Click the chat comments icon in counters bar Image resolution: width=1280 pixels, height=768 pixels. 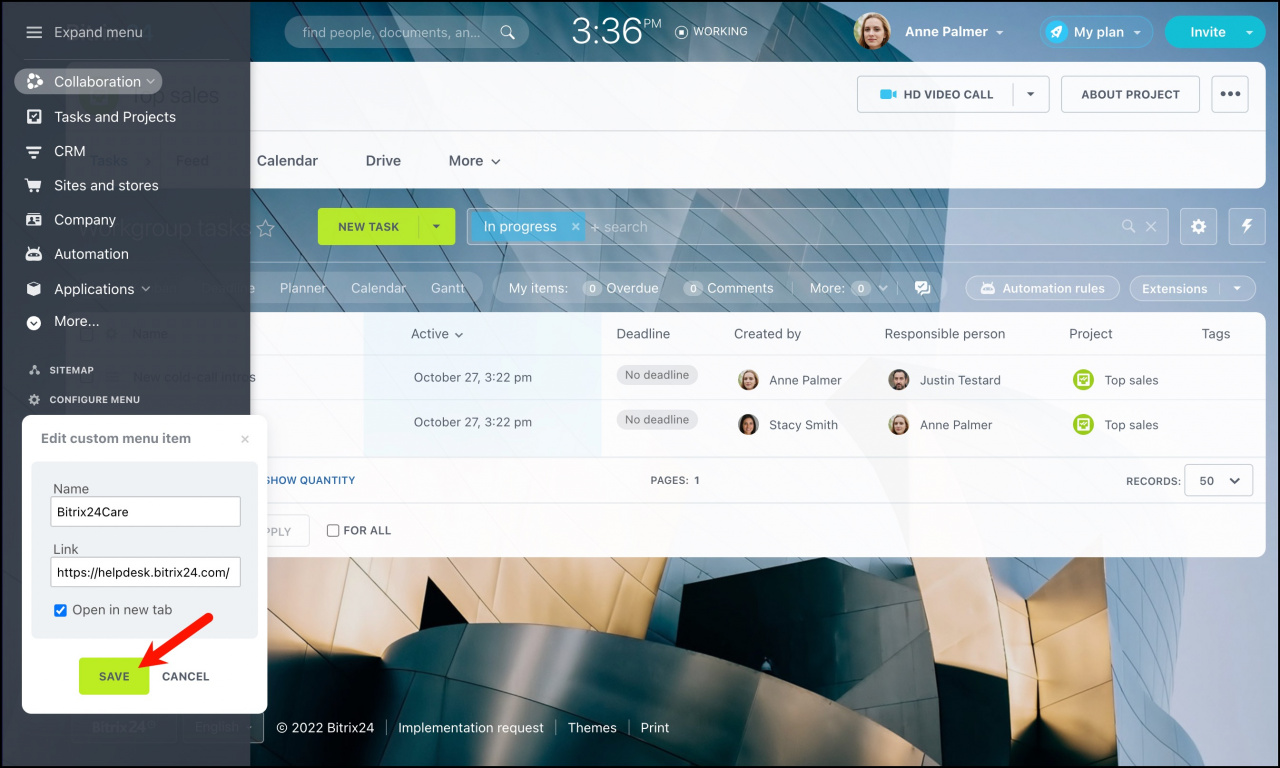922,288
